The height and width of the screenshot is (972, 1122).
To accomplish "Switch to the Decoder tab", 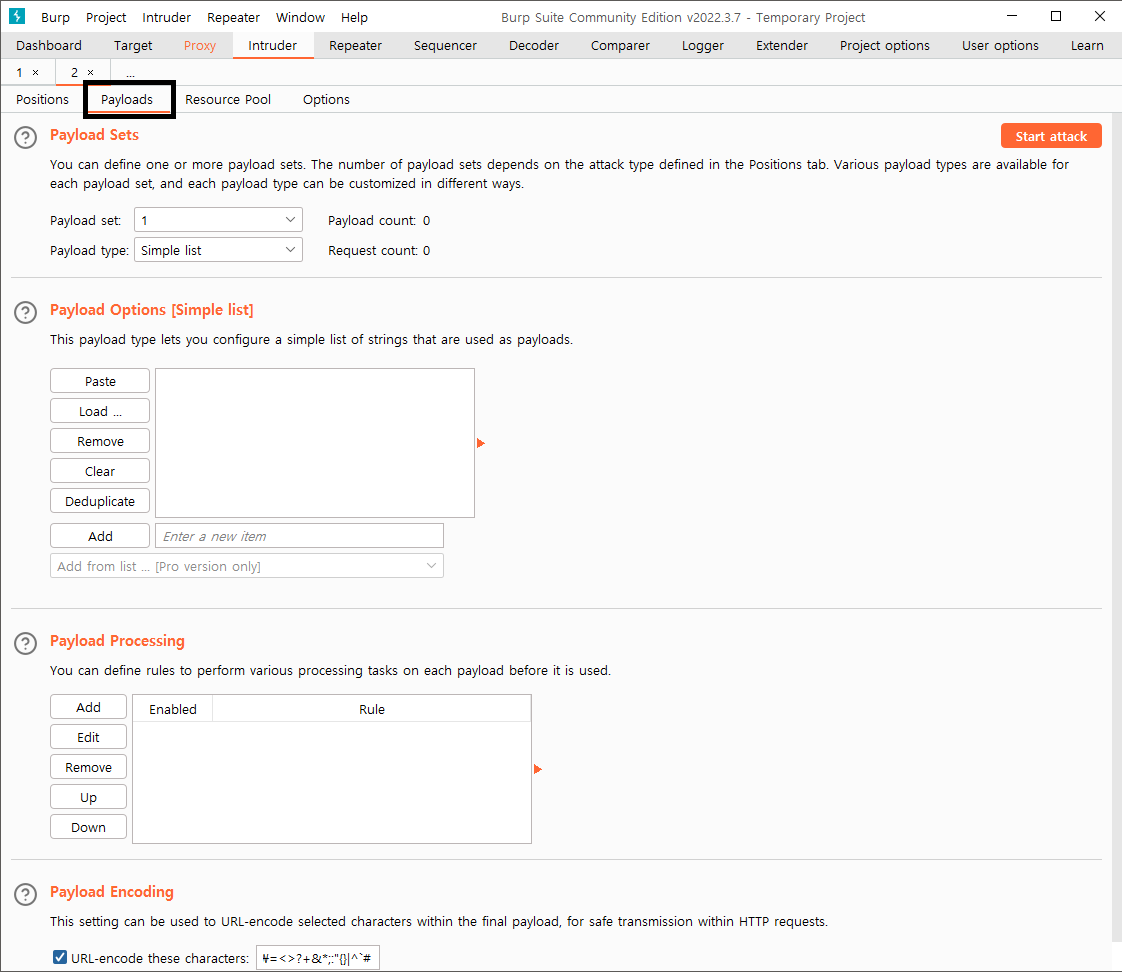I will pos(534,45).
